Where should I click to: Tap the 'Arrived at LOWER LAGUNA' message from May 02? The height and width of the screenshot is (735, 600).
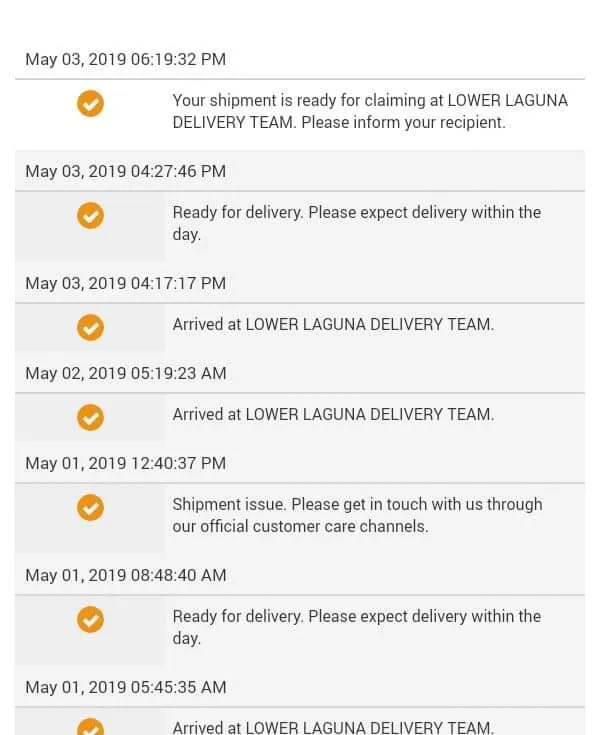point(333,414)
